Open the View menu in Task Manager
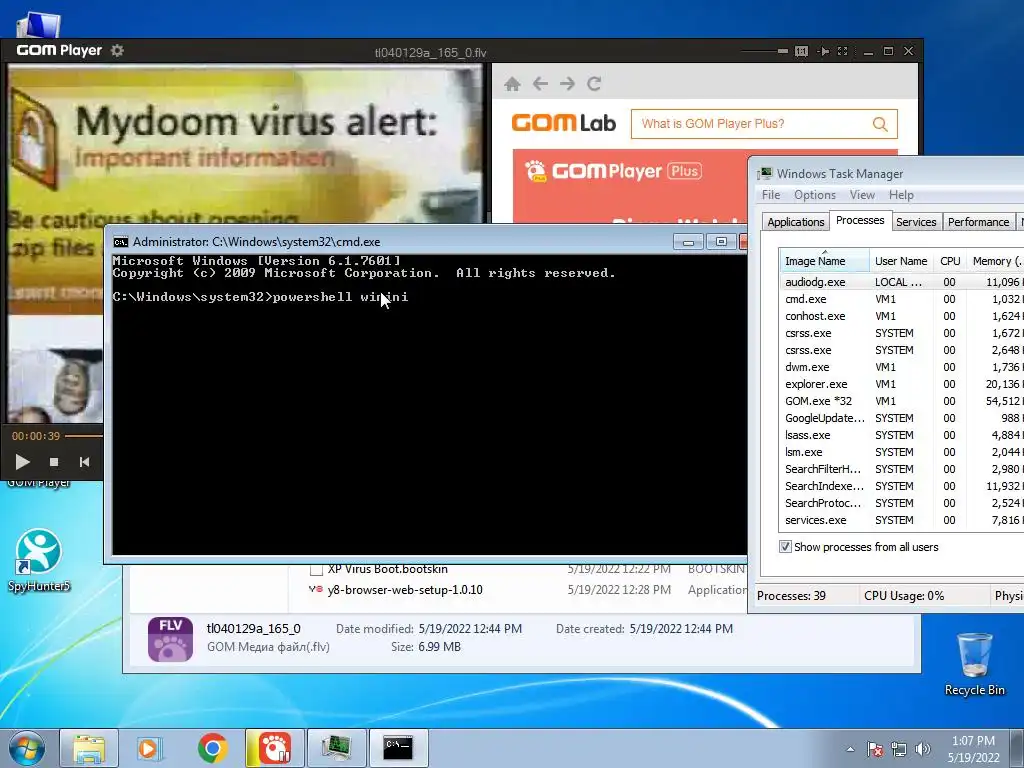This screenshot has height=768, width=1024. [x=862, y=195]
